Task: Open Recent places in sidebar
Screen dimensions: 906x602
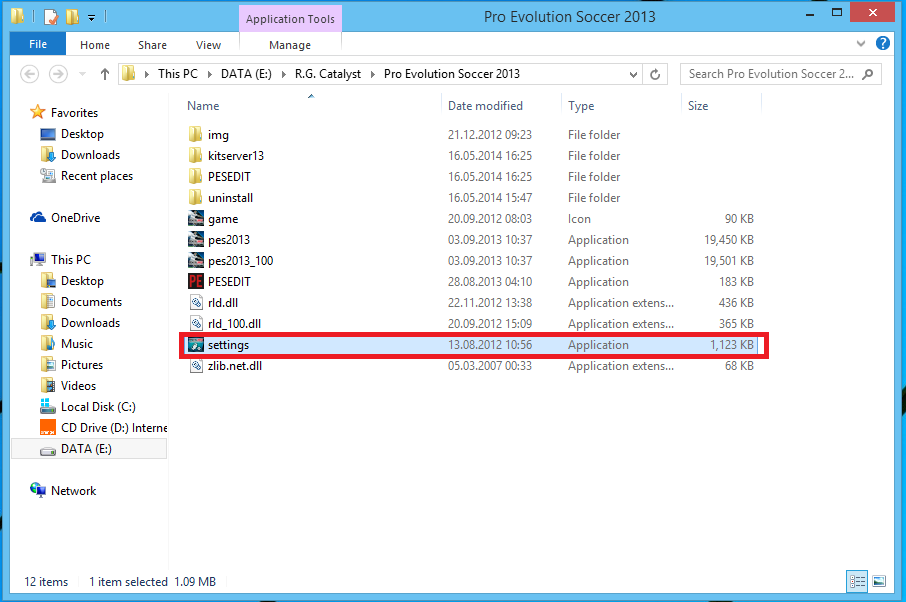Action: click(x=97, y=176)
